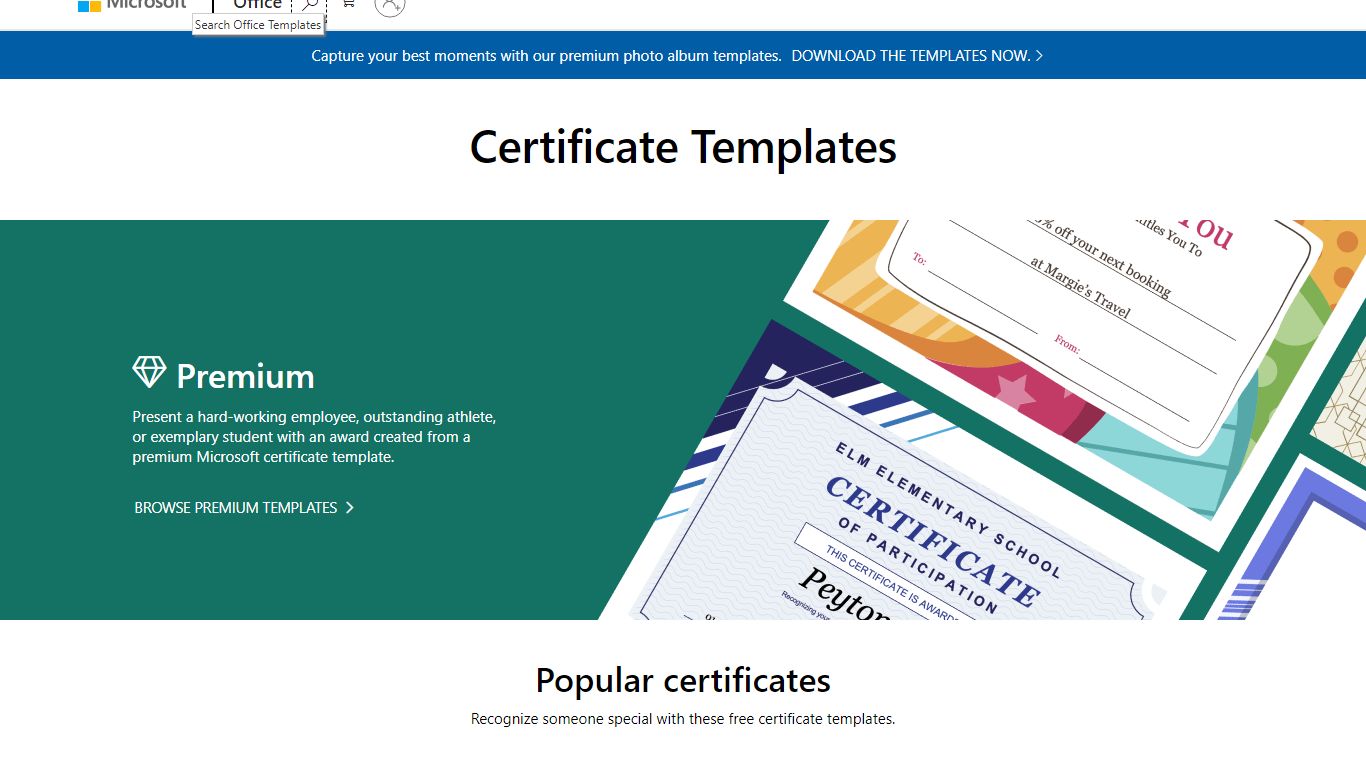Viewport: 1366px width, 768px height.
Task: Click the Premium diamond icon
Action: [149, 372]
